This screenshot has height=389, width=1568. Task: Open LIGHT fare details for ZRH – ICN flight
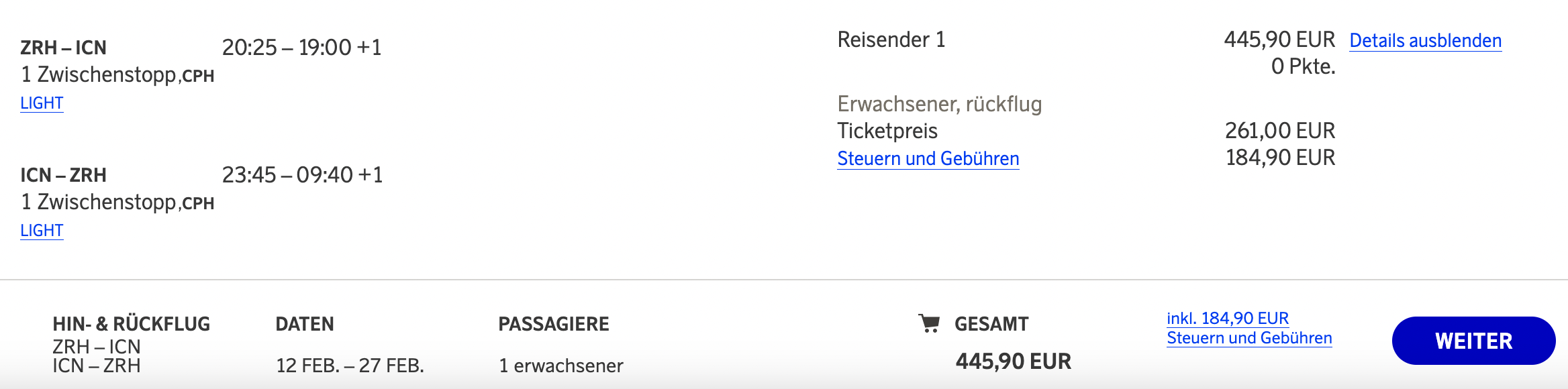(x=42, y=103)
